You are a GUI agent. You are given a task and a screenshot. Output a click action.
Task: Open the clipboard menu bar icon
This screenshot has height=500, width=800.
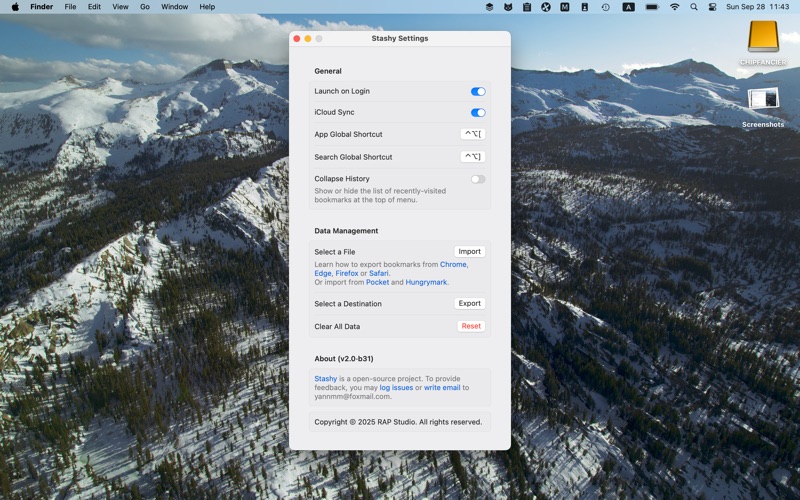[x=527, y=7]
